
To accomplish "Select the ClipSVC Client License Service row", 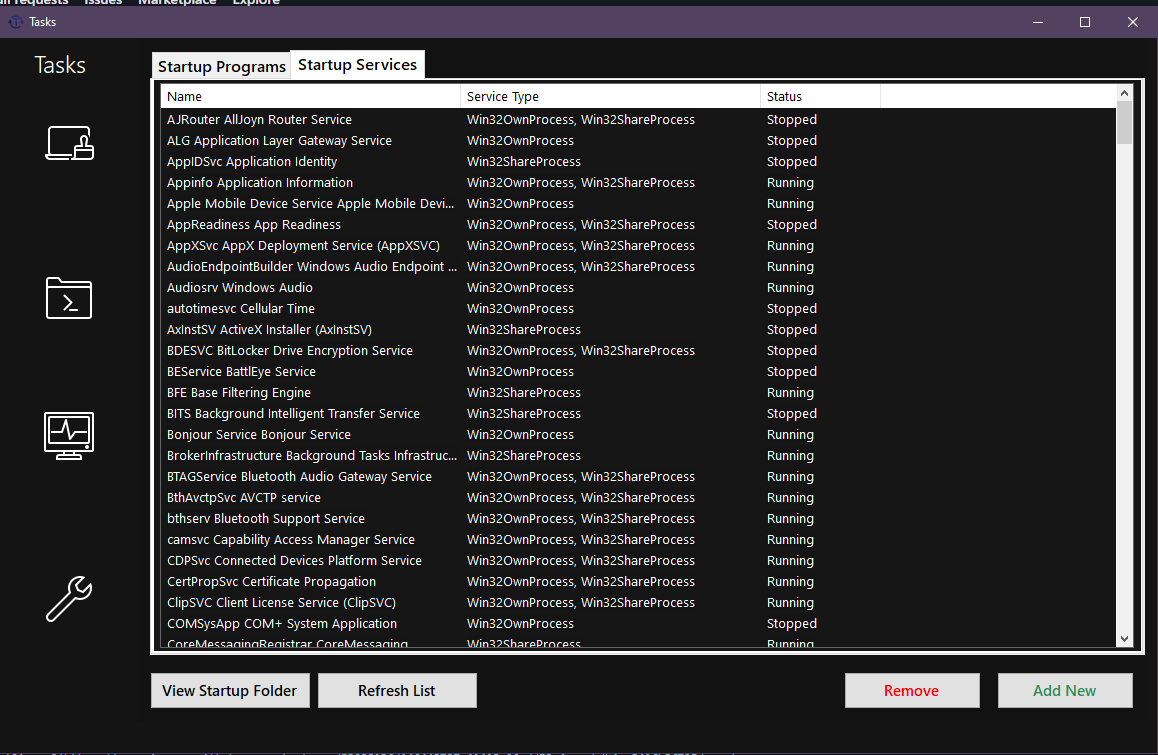I will (x=638, y=603).
